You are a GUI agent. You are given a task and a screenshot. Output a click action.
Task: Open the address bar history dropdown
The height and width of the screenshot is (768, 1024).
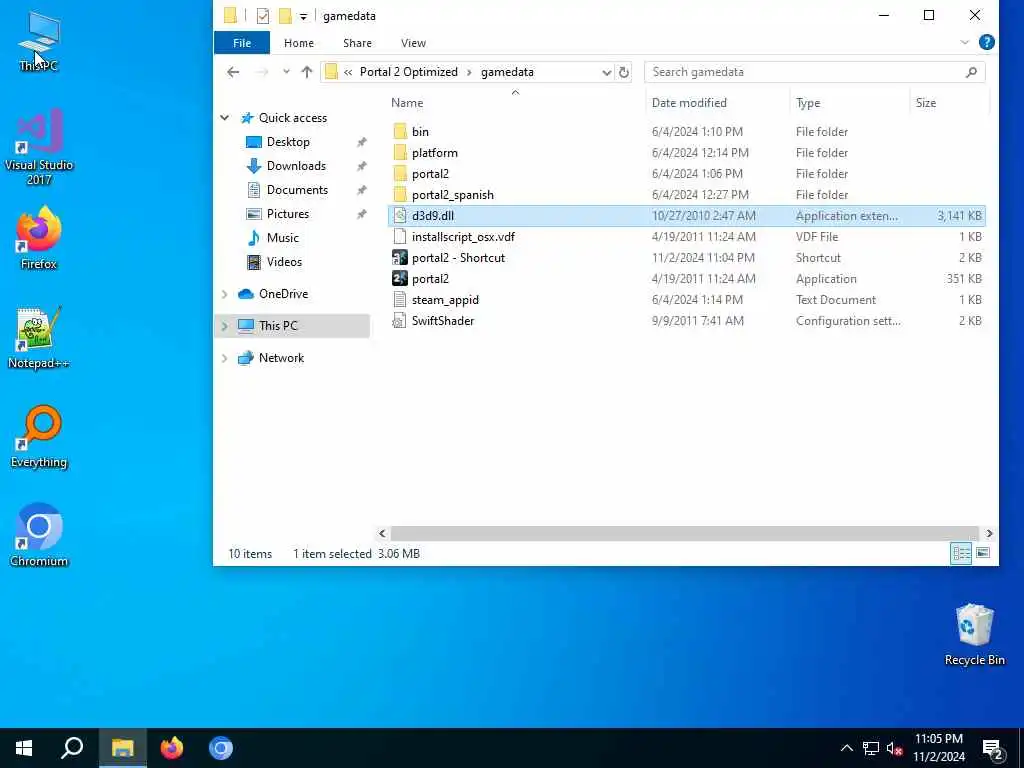coord(607,72)
